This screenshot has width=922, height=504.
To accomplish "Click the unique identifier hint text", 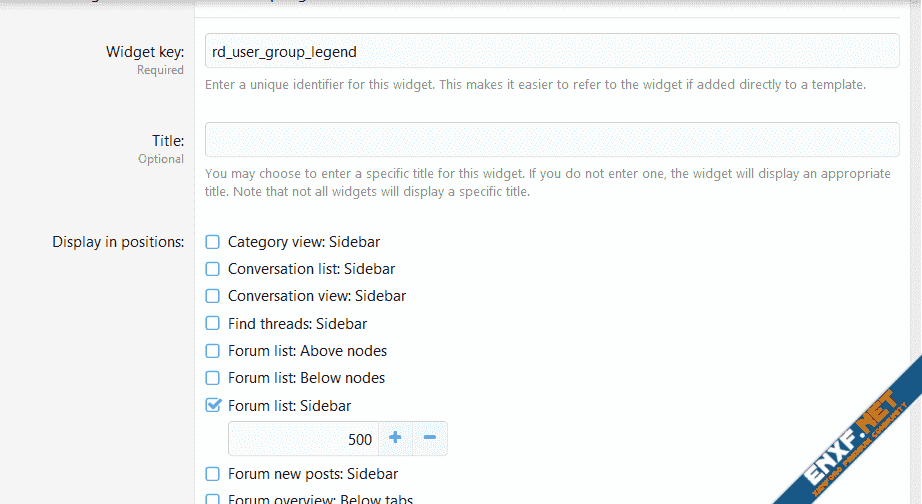I will (x=535, y=85).
